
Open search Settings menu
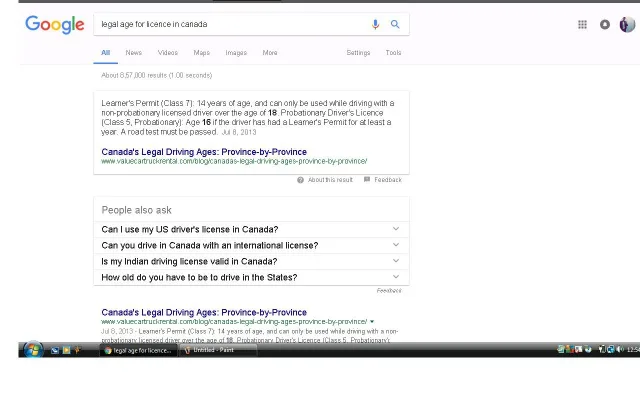pos(358,53)
